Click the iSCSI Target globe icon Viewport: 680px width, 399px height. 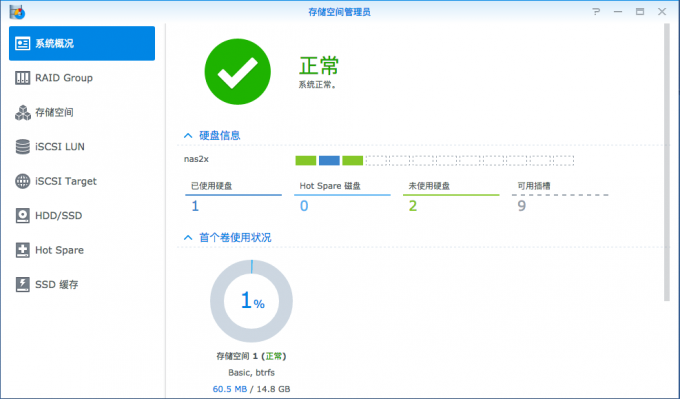tap(23, 181)
